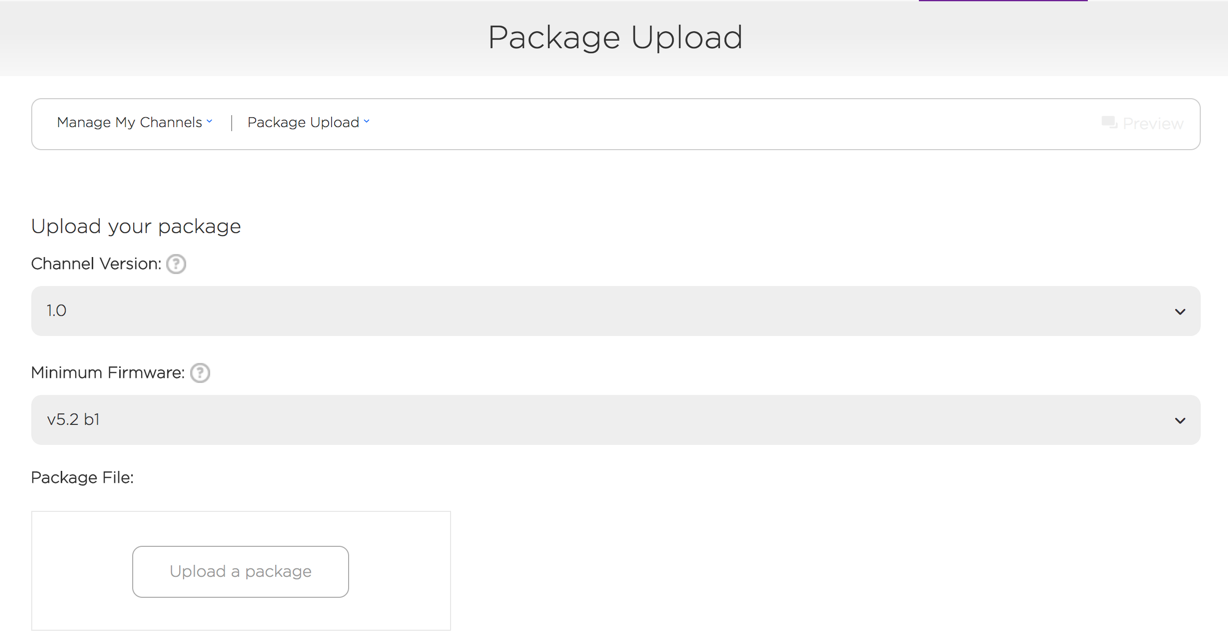The height and width of the screenshot is (643, 1228).
Task: Open the Channel Version dropdown showing 1.0
Action: (615, 311)
